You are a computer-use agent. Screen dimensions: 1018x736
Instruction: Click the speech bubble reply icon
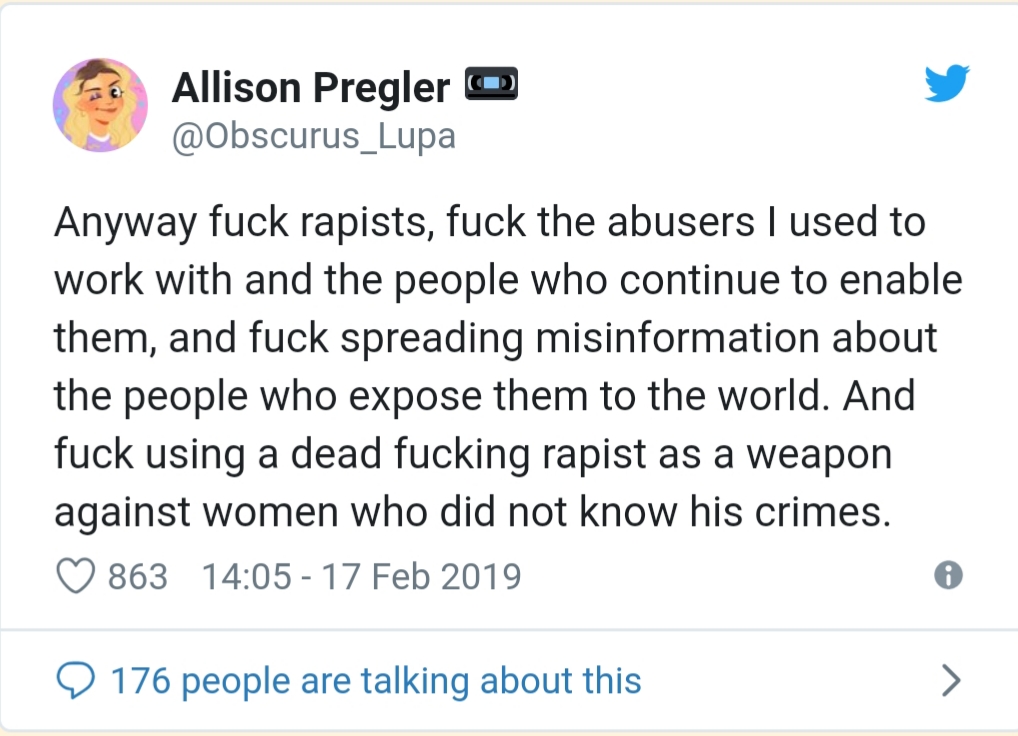point(74,681)
